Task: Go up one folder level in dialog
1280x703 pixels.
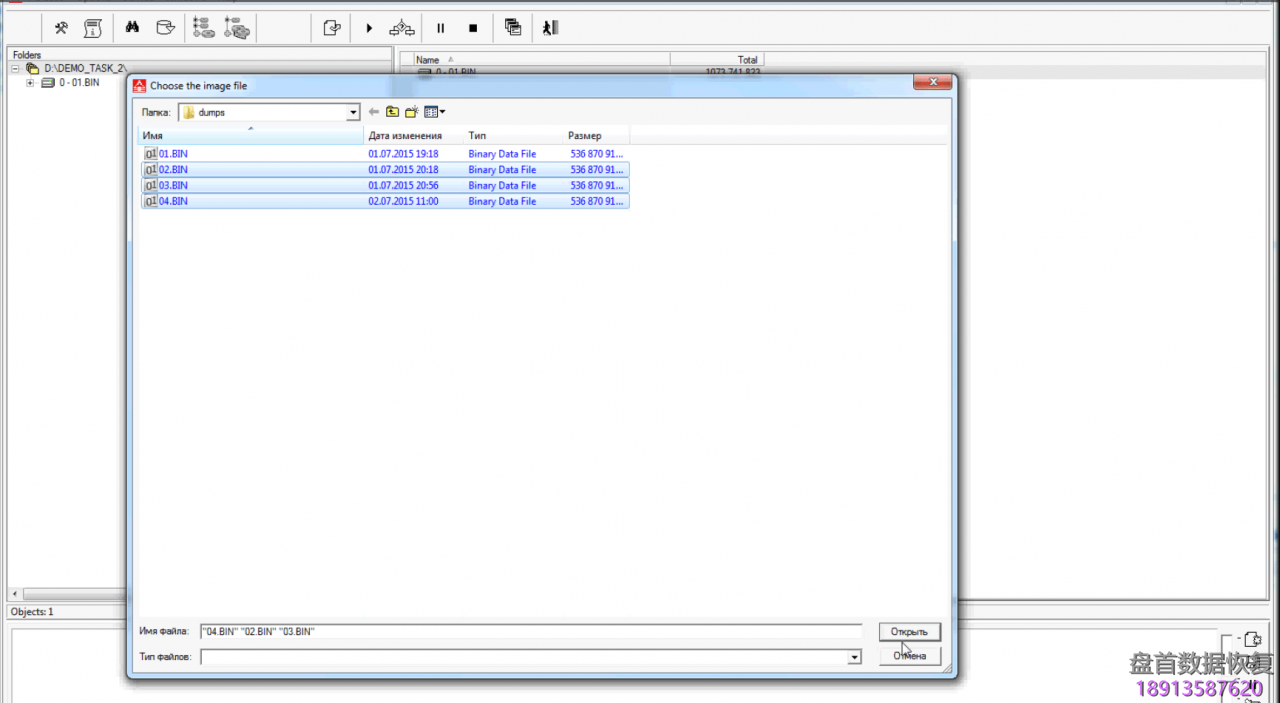Action: (392, 112)
